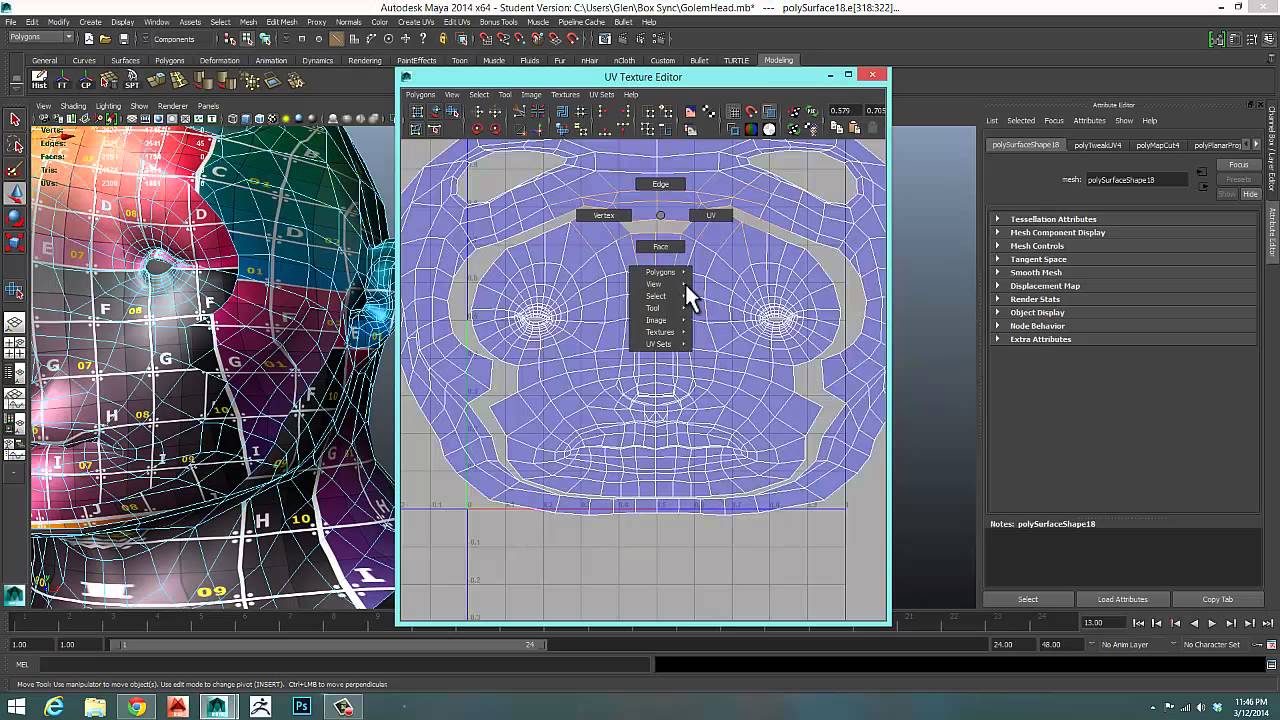This screenshot has width=1280, height=720.
Task: Click the Select button in Attribute Editor
Action: point(1028,599)
